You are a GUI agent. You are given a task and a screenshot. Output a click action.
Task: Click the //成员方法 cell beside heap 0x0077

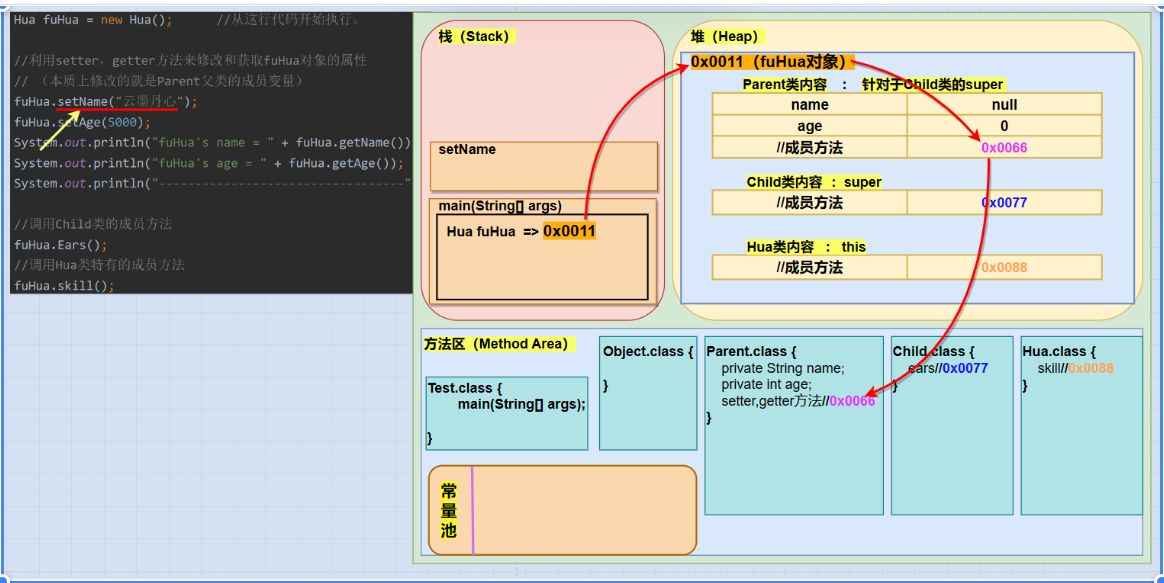809,202
